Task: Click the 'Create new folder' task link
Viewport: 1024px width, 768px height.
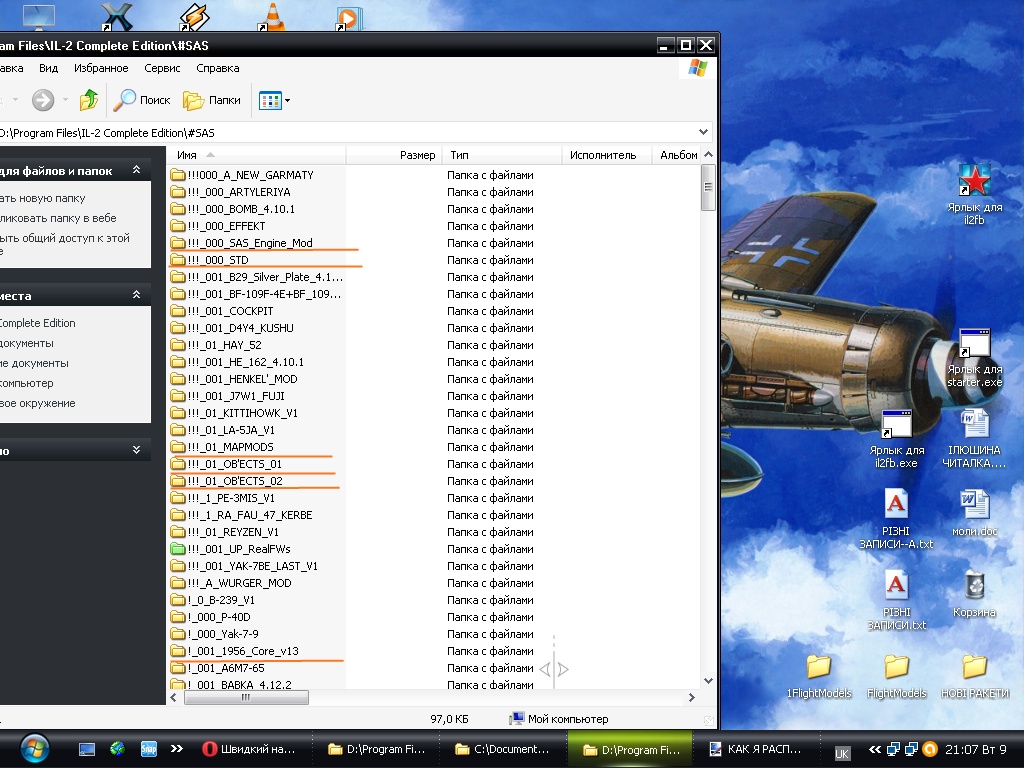Action: (x=43, y=198)
